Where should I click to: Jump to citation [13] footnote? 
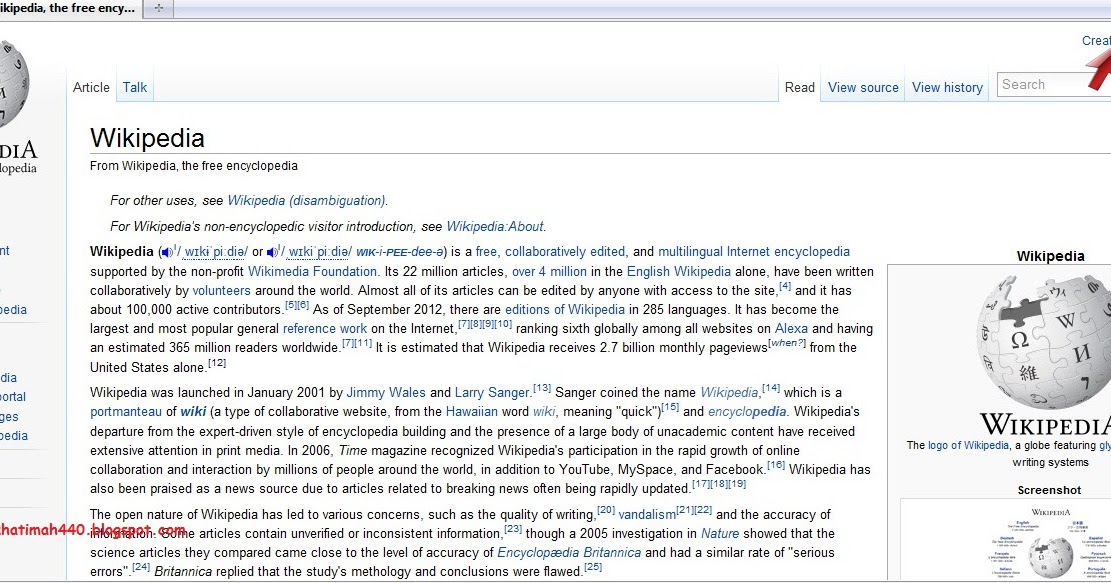(x=542, y=388)
